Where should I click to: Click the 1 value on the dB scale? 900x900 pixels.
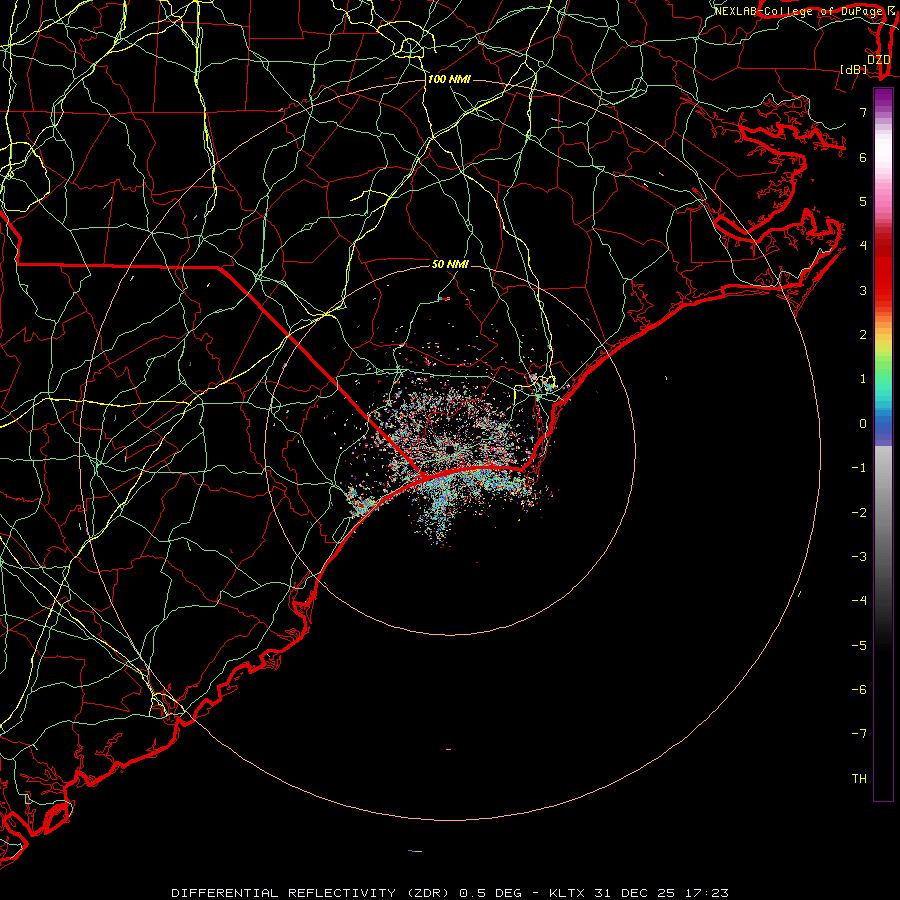pos(863,379)
